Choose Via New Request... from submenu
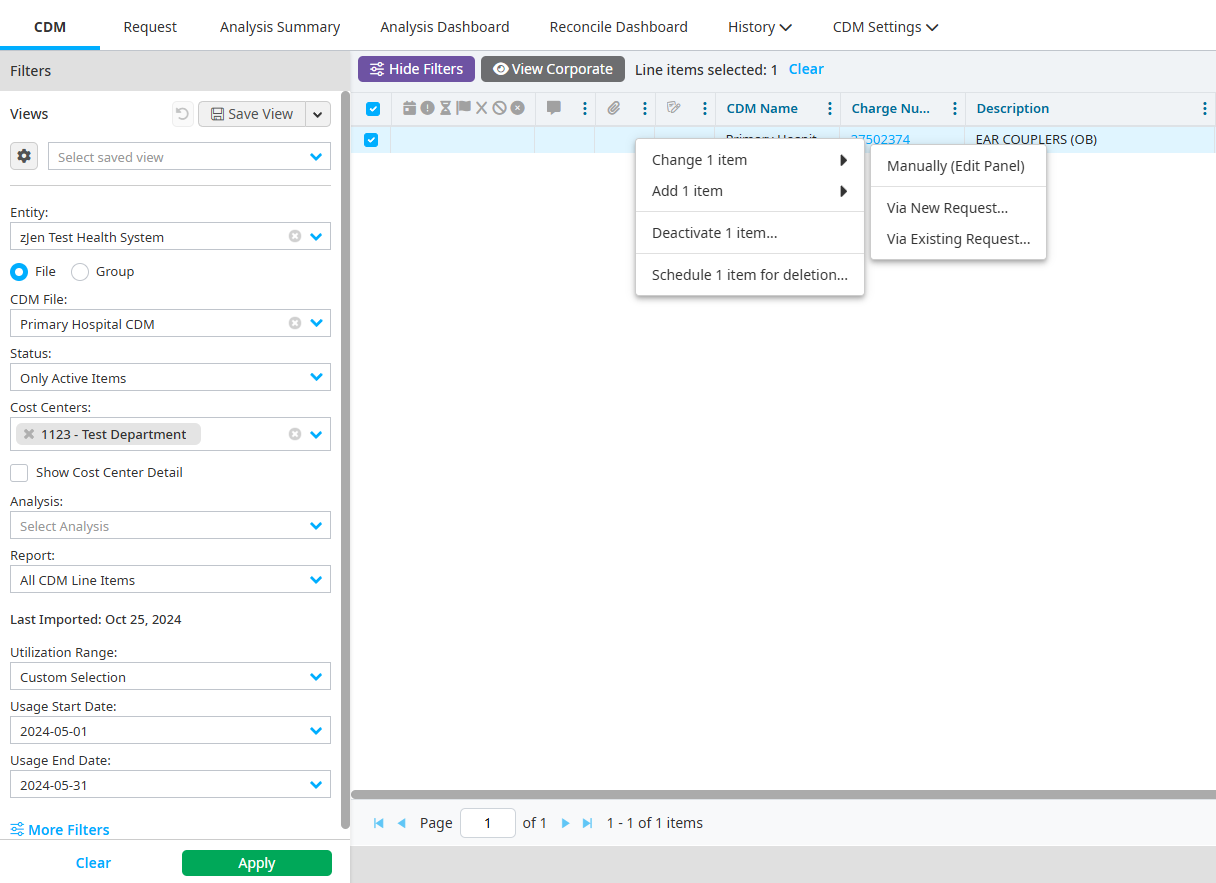Screen dimensions: 1216x883 pyautogui.click(x=947, y=208)
